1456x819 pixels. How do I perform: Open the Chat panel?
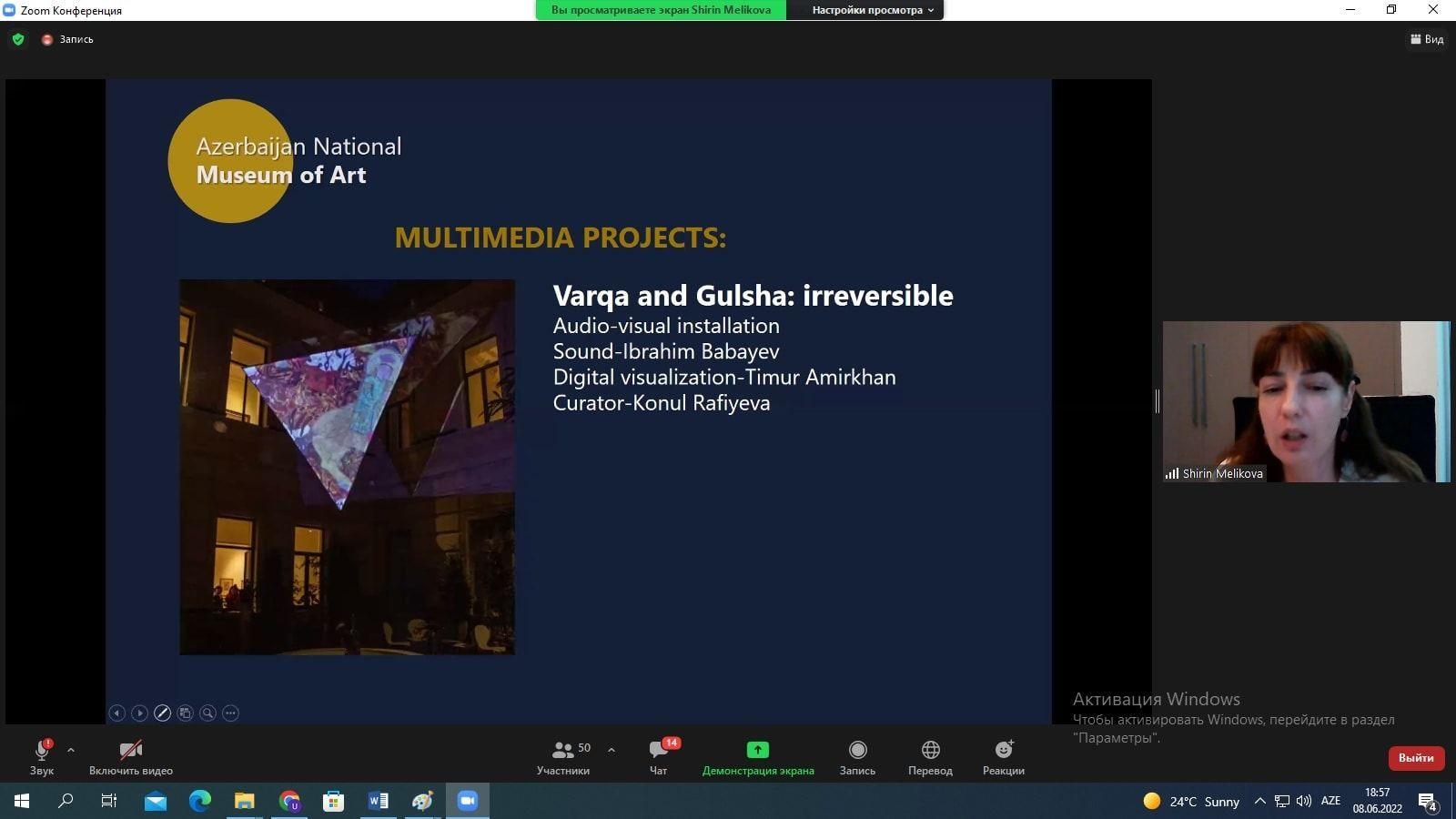point(659,756)
